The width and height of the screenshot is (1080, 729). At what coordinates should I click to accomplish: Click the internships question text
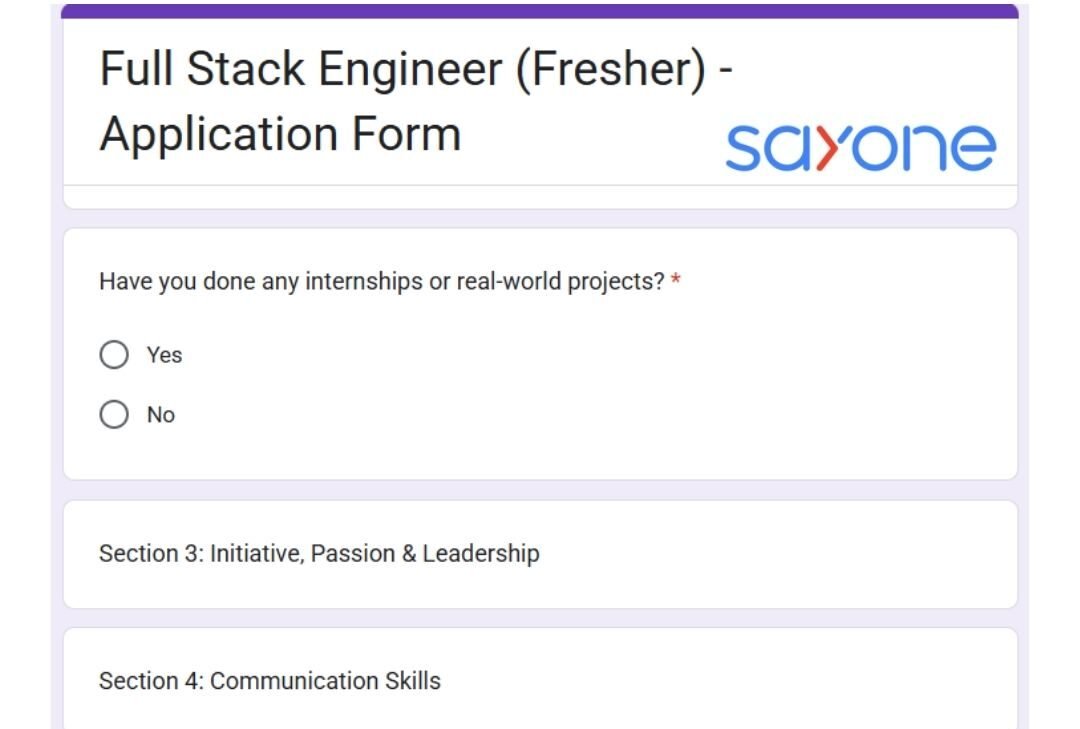(380, 282)
